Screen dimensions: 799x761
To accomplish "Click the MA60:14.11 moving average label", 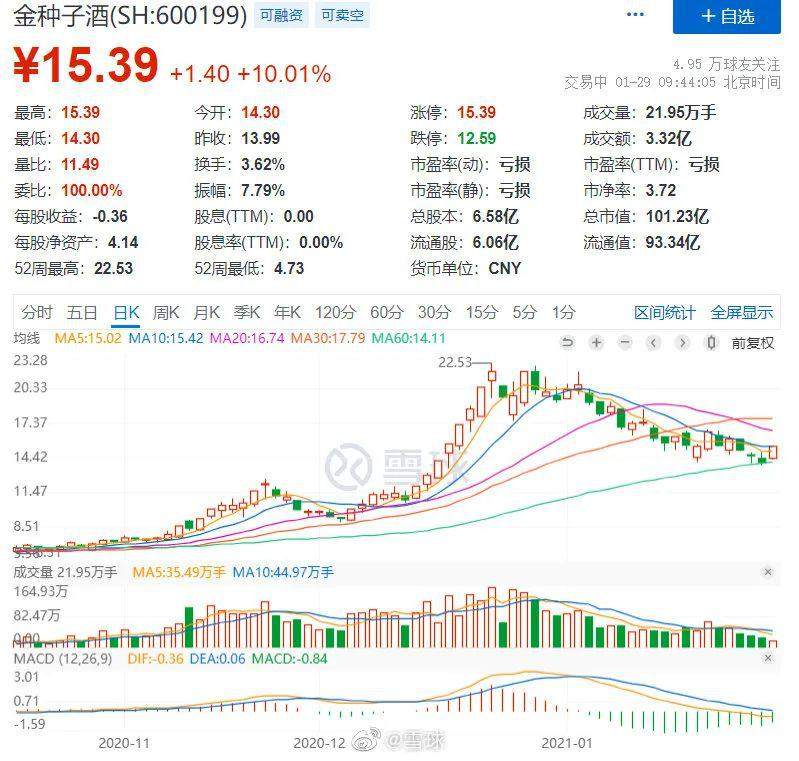I will coord(409,338).
